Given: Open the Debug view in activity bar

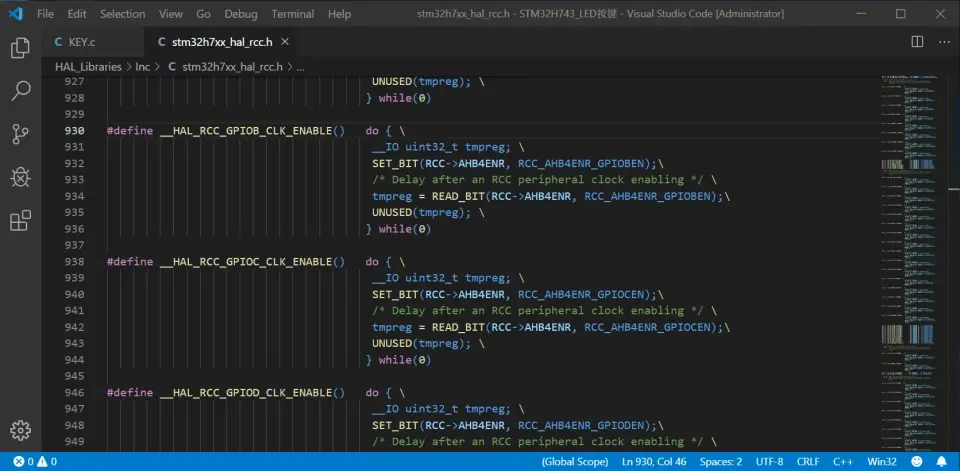Looking at the screenshot, I should click(20, 177).
